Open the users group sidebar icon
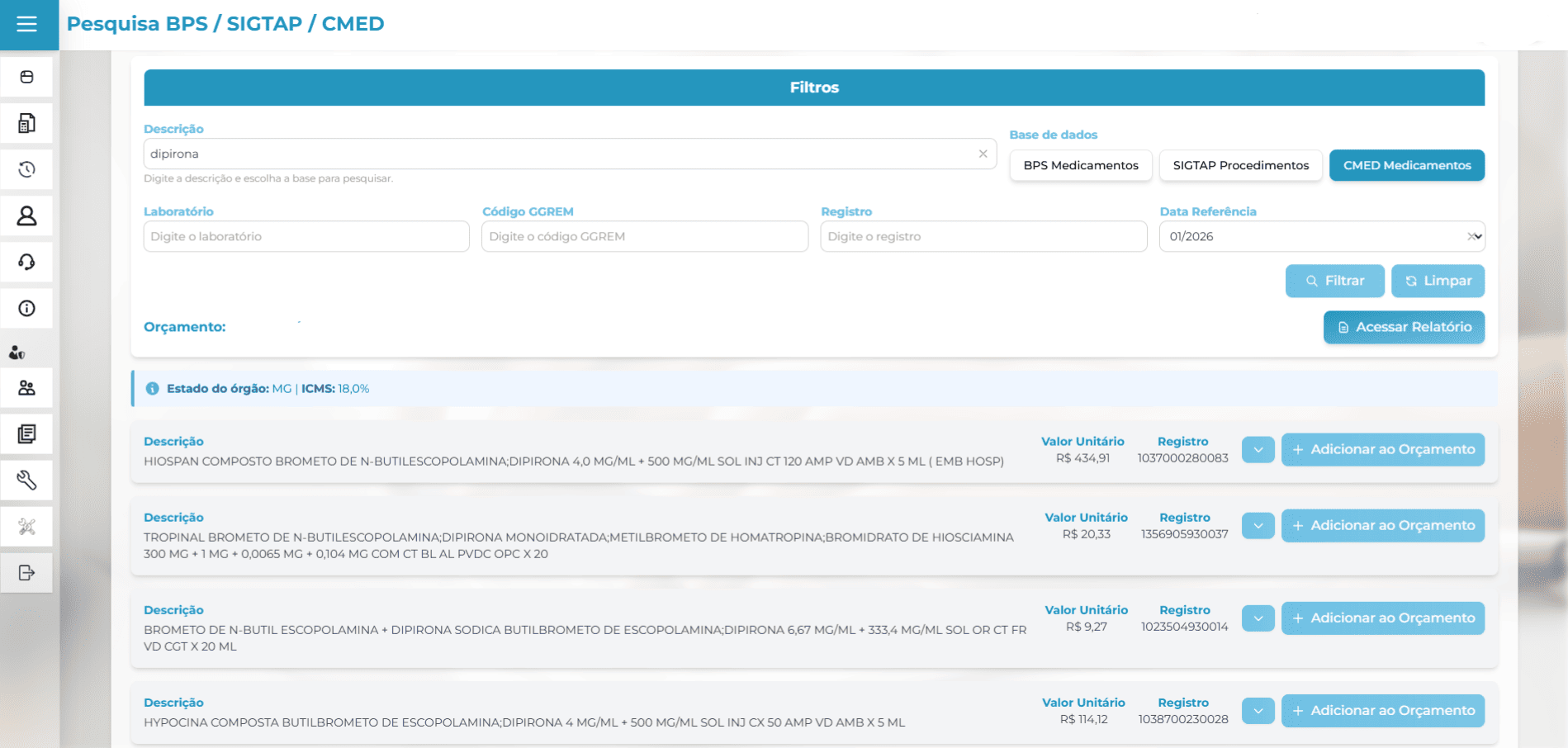Screen dimensions: 1568x748 coord(26,387)
